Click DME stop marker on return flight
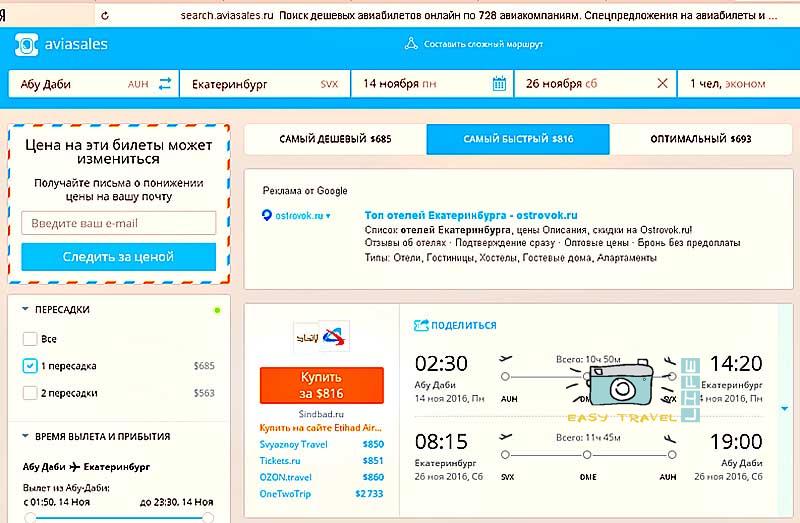The width and height of the screenshot is (800, 523). tap(587, 454)
